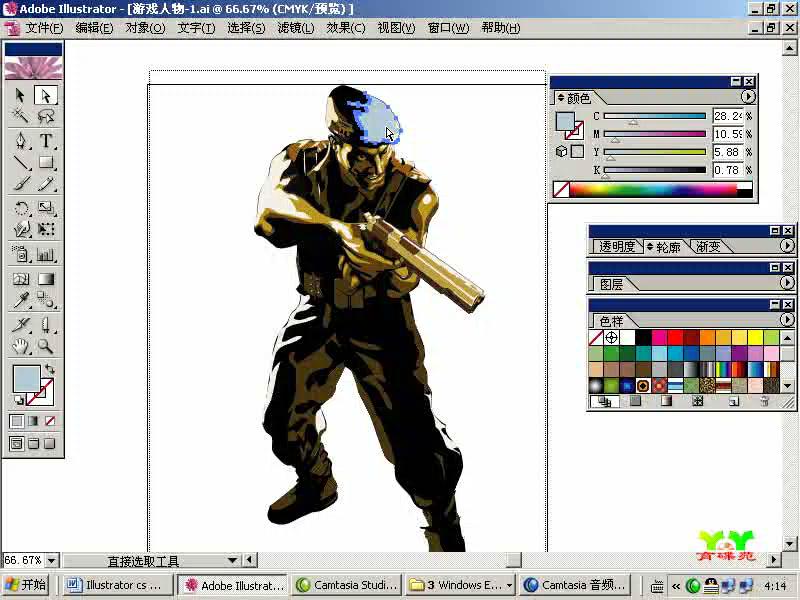Click the C percentage value field
Viewport: 800px width, 600px height.
click(x=728, y=116)
